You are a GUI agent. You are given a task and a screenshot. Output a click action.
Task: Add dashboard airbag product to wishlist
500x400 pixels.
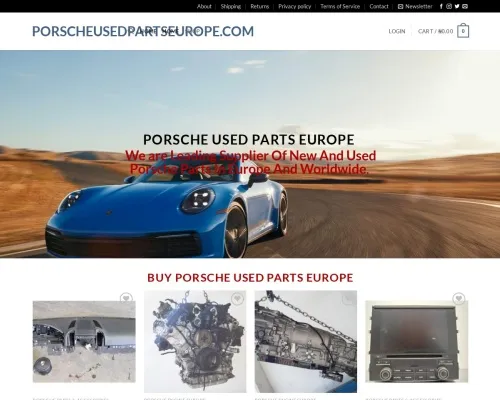click(x=126, y=298)
